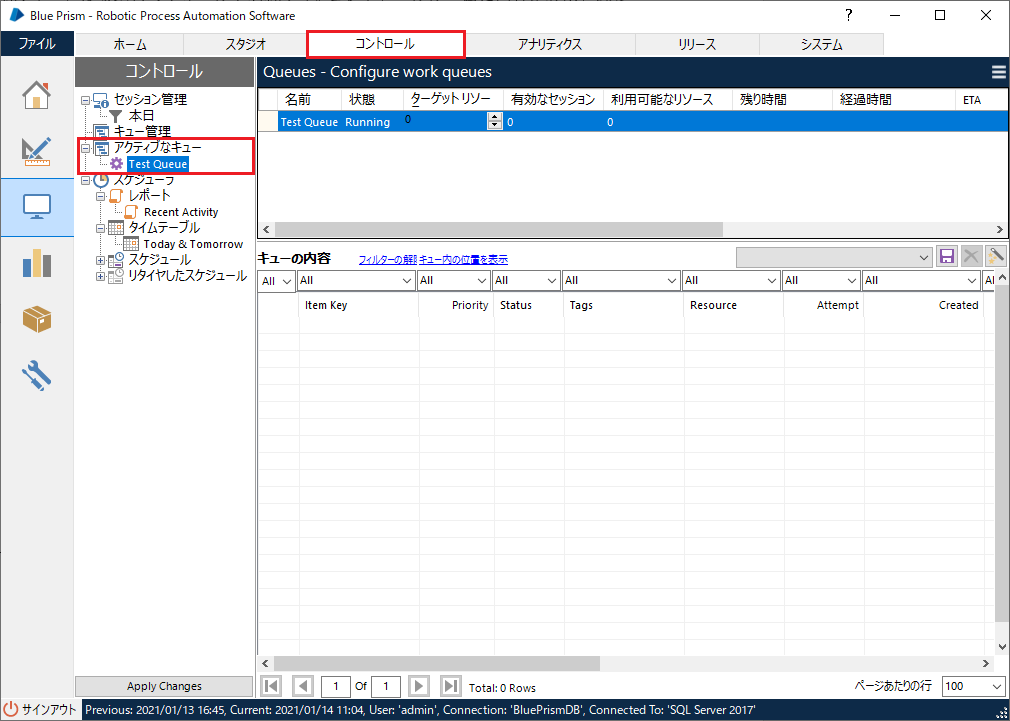Select the コントロール tab
1010x721 pixels.
(x=385, y=44)
